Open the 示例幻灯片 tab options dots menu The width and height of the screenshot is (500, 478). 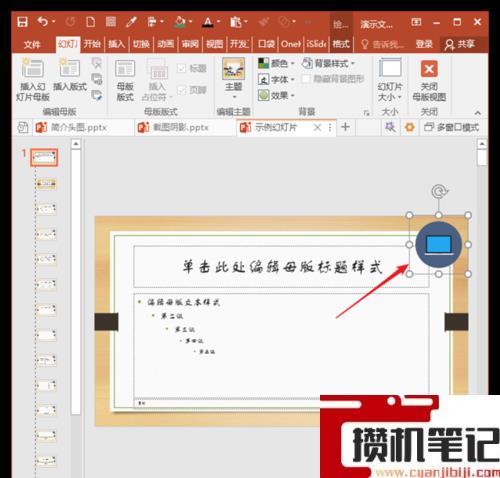(x=330, y=127)
